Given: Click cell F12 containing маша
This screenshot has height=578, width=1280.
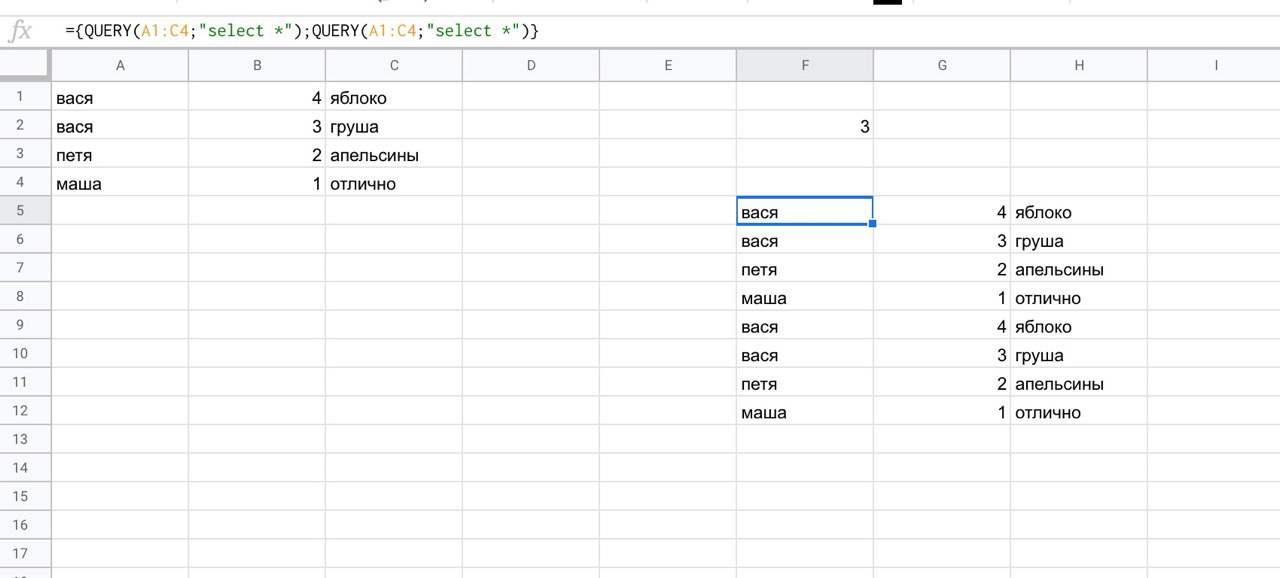Looking at the screenshot, I should coord(805,412).
